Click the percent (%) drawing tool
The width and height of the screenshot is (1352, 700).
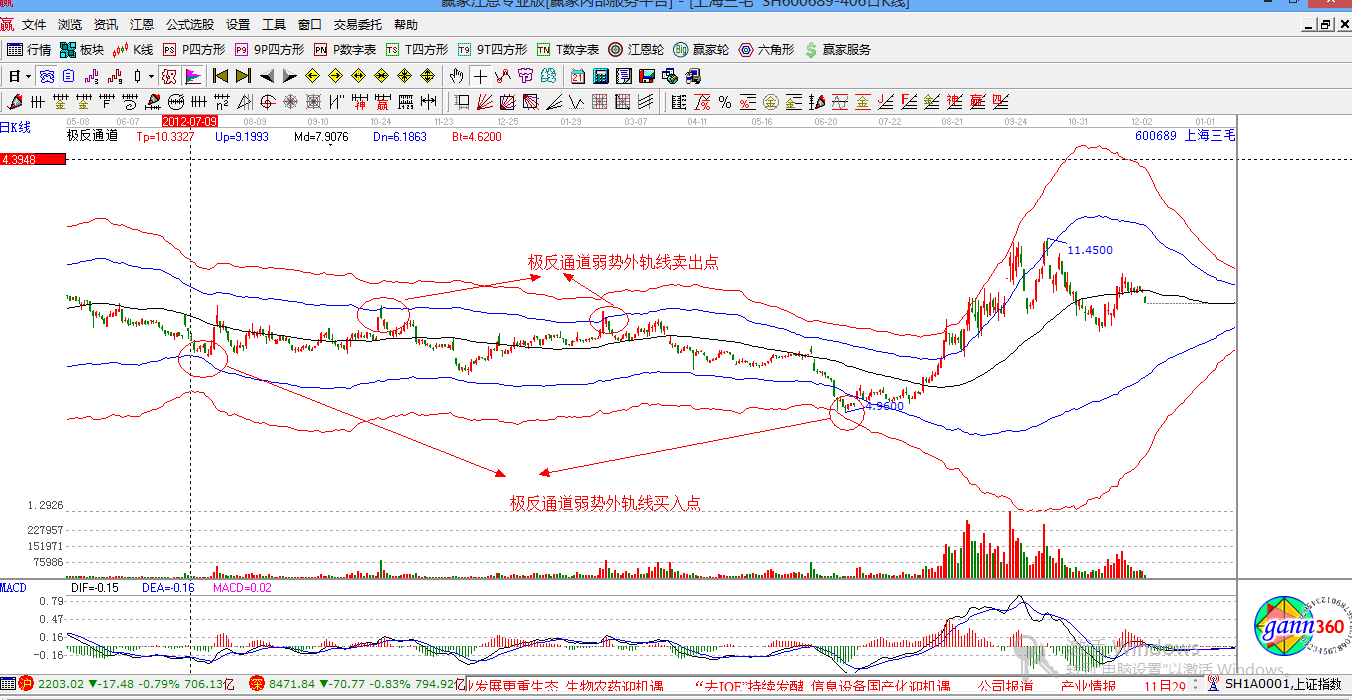724,101
